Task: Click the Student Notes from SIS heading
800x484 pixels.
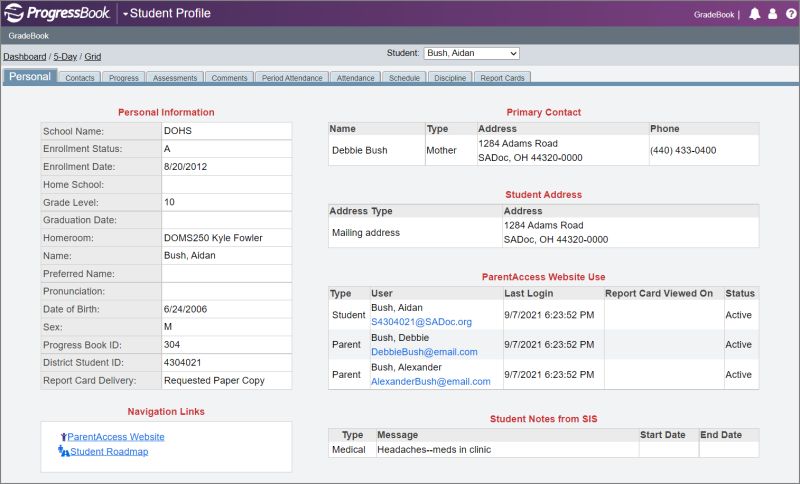Action: point(543,419)
